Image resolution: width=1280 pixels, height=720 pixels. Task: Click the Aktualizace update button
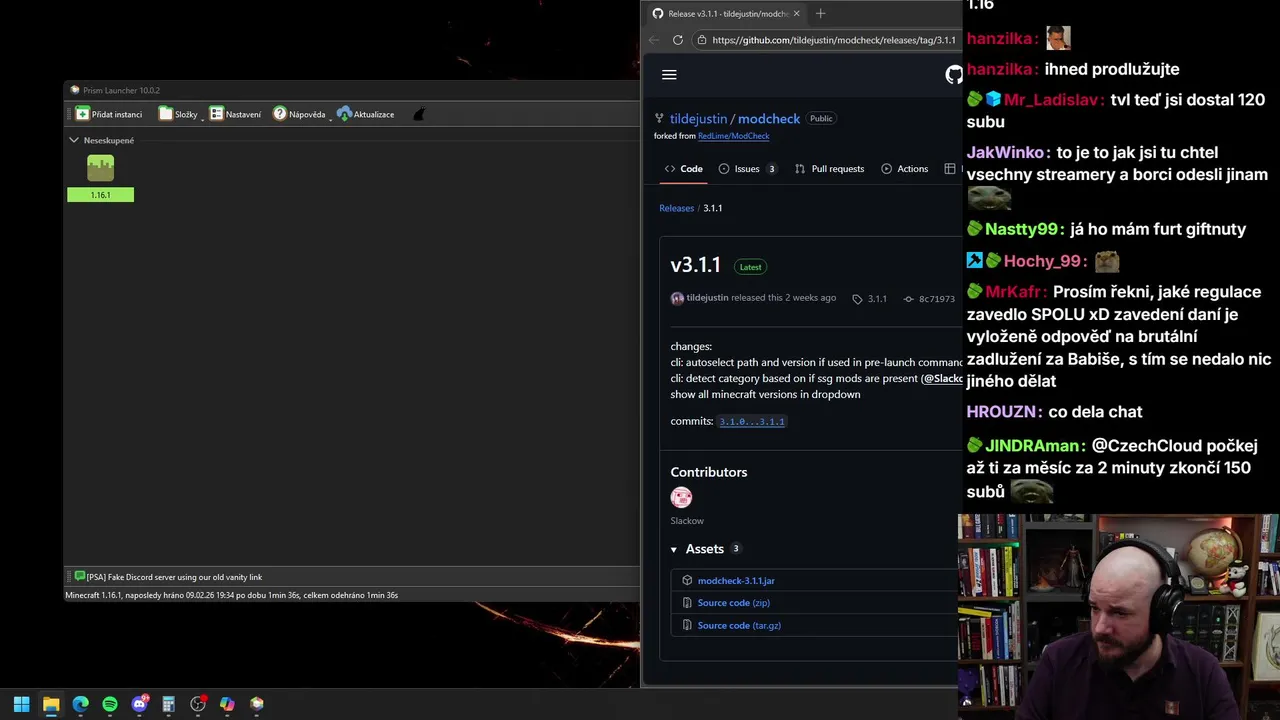point(366,114)
